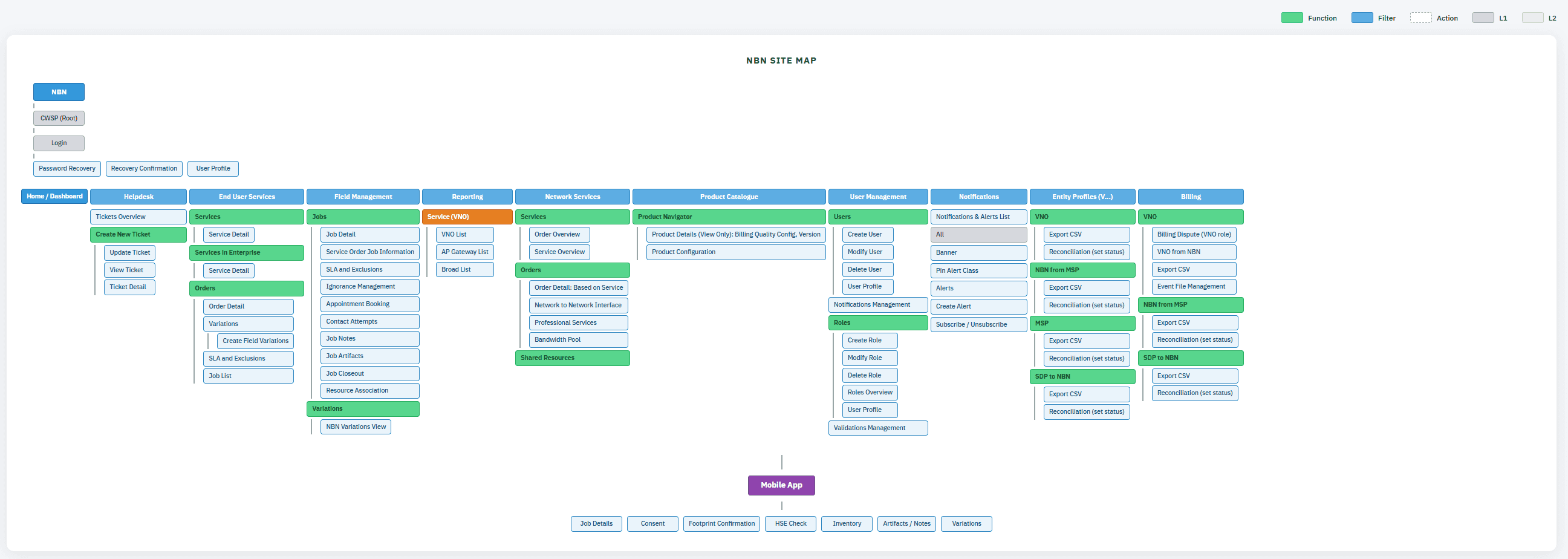Click orange Service (VNO) block
This screenshot has height=559, width=1568.
click(467, 217)
